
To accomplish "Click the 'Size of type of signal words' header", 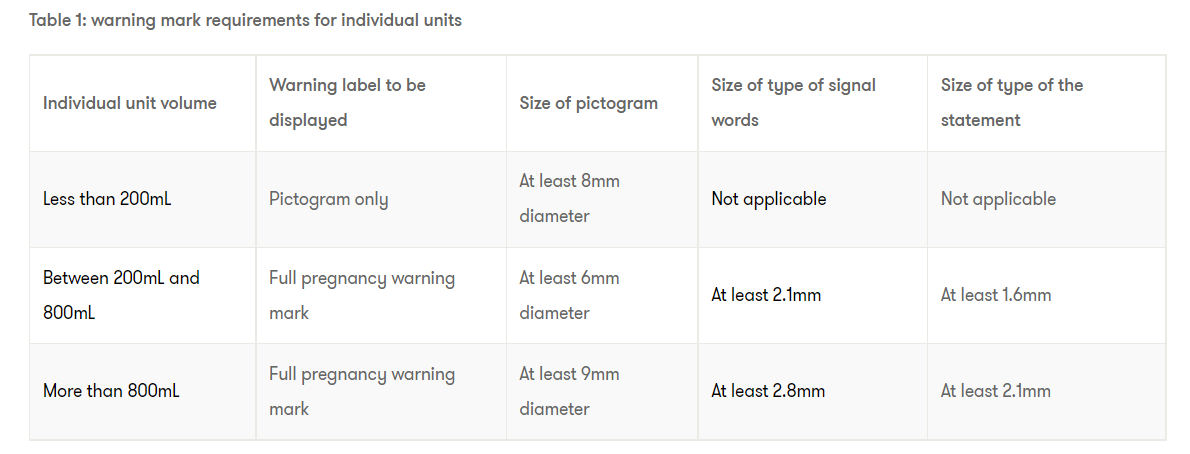I will click(793, 102).
